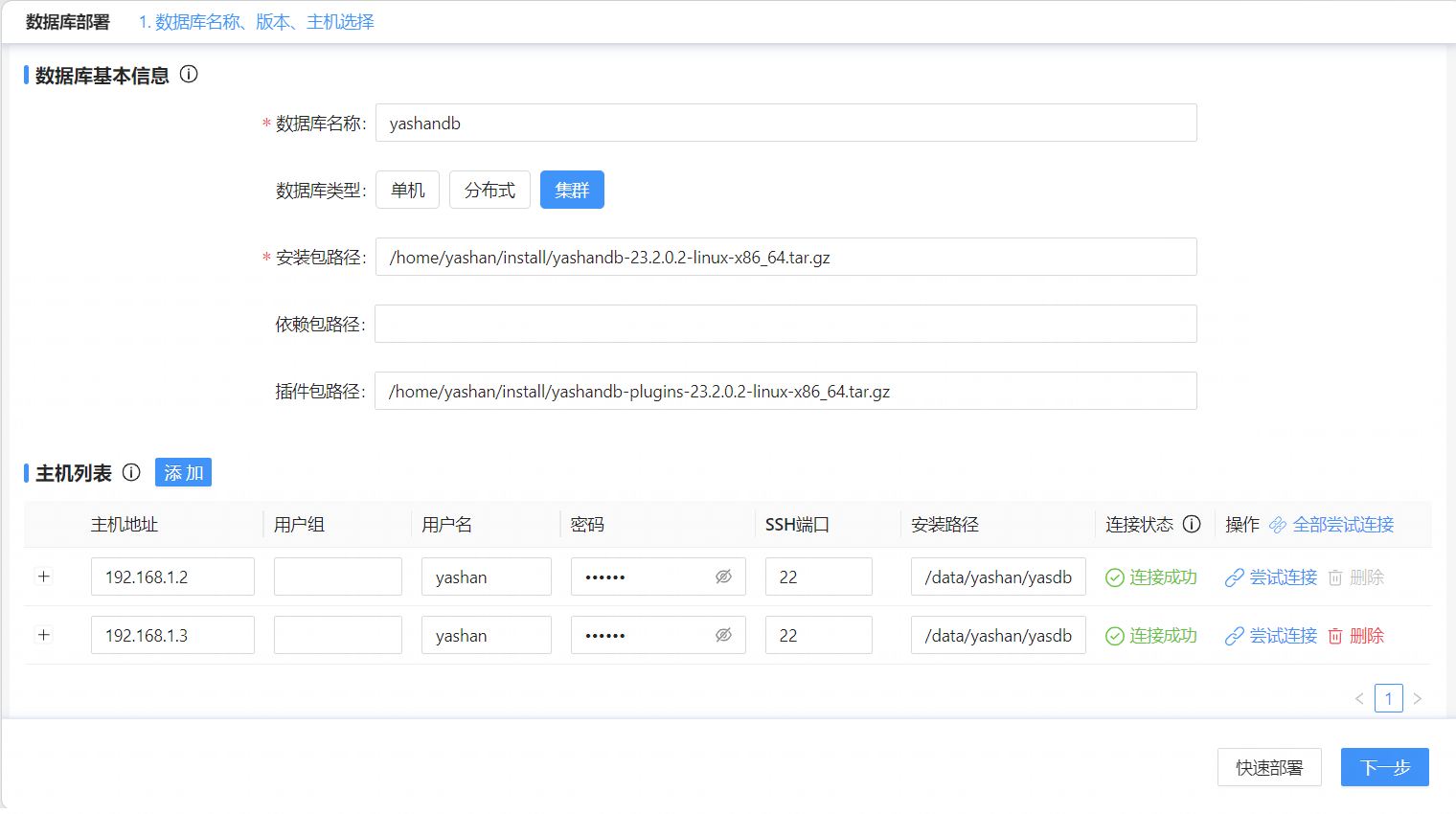
Task: Click success check icon for 192.168.1.3
Action: pyautogui.click(x=1115, y=636)
